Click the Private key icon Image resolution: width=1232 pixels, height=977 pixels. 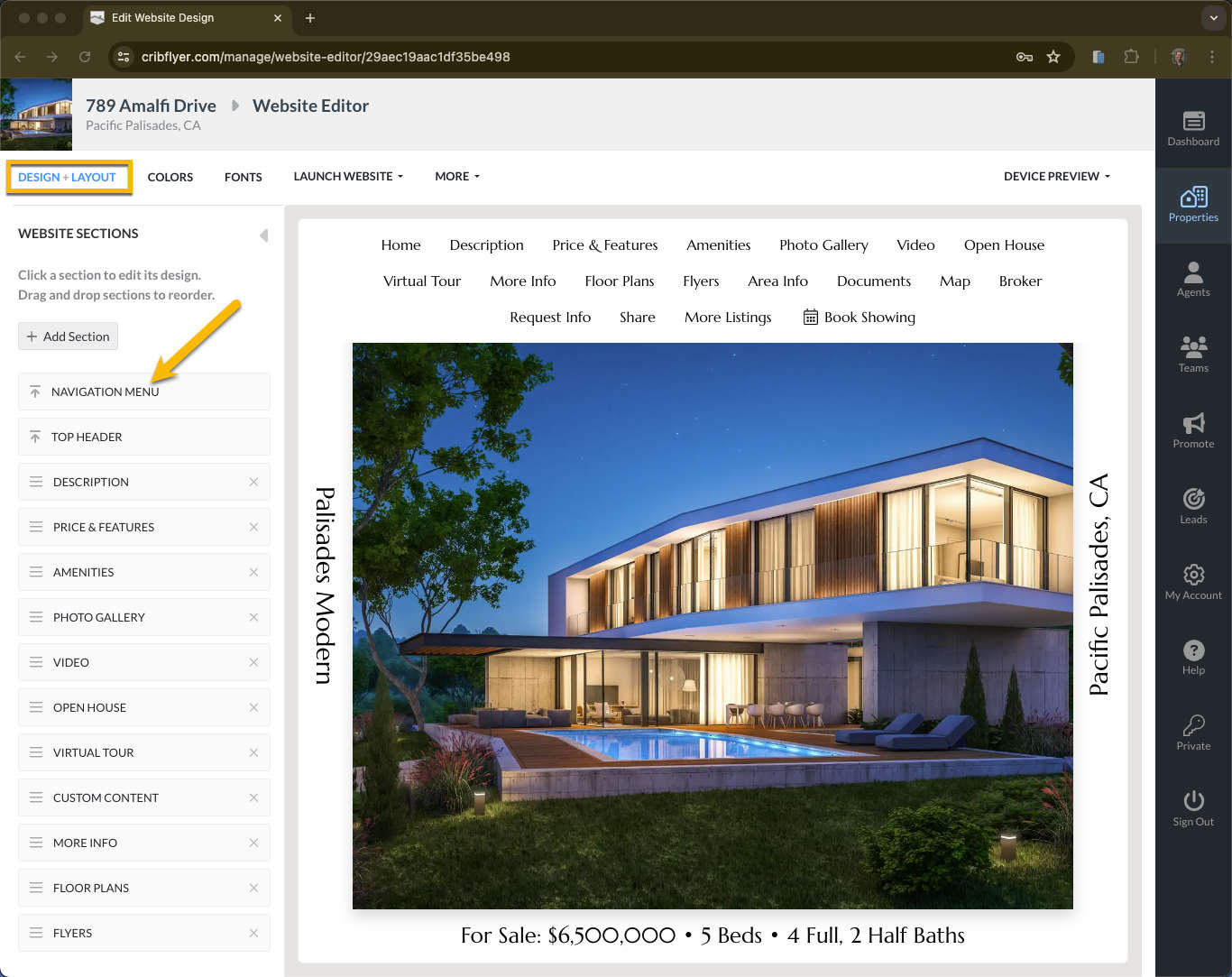click(x=1193, y=725)
